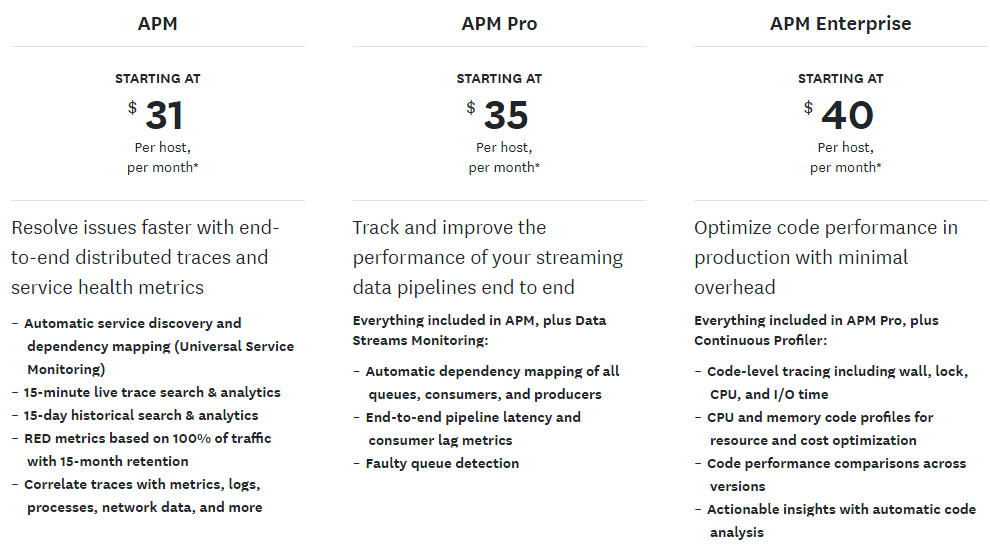990x548 pixels.
Task: Click "End-to-end pipeline latency" feature
Action: point(472,418)
